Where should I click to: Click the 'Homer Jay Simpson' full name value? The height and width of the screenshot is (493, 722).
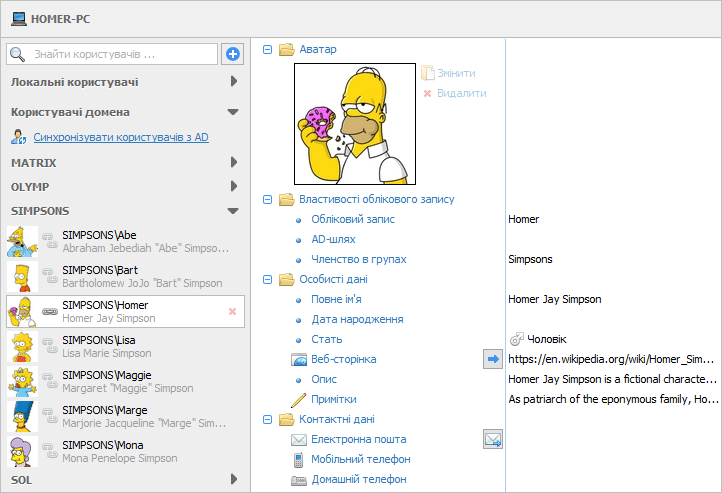point(554,299)
